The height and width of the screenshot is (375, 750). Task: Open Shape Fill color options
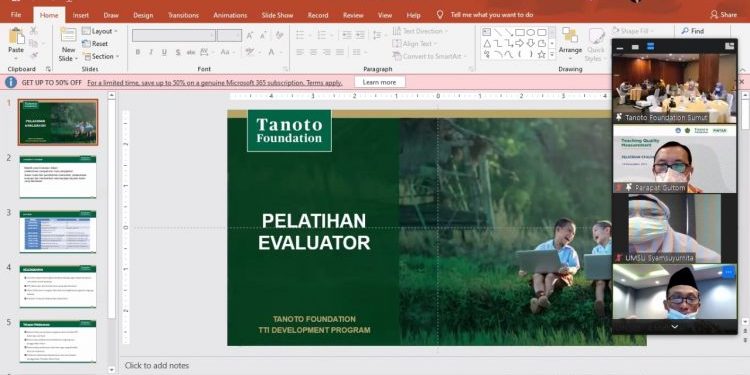pos(634,31)
